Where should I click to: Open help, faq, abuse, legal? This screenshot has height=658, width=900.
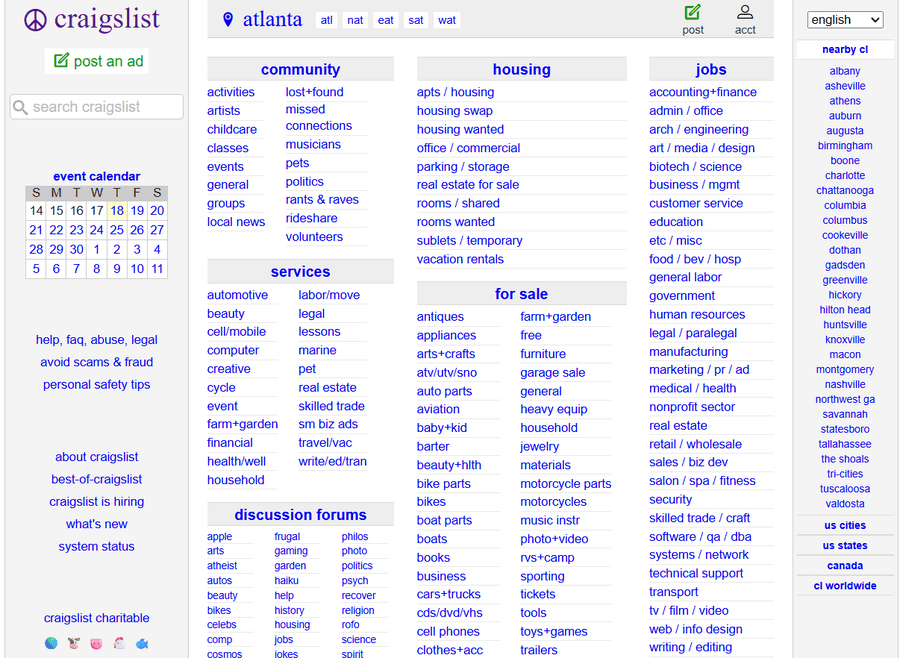(96, 340)
